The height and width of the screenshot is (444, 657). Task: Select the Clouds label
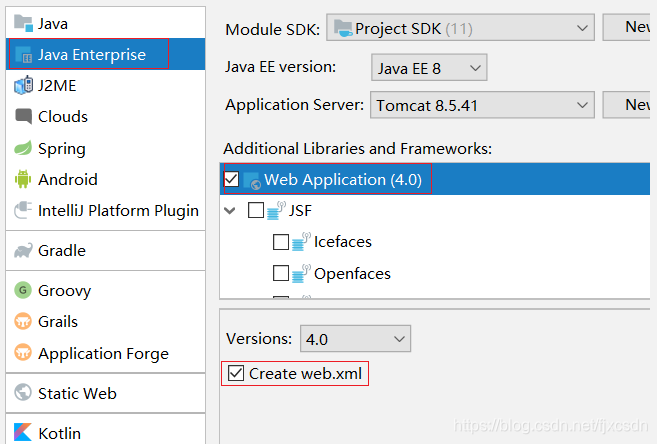click(x=63, y=116)
